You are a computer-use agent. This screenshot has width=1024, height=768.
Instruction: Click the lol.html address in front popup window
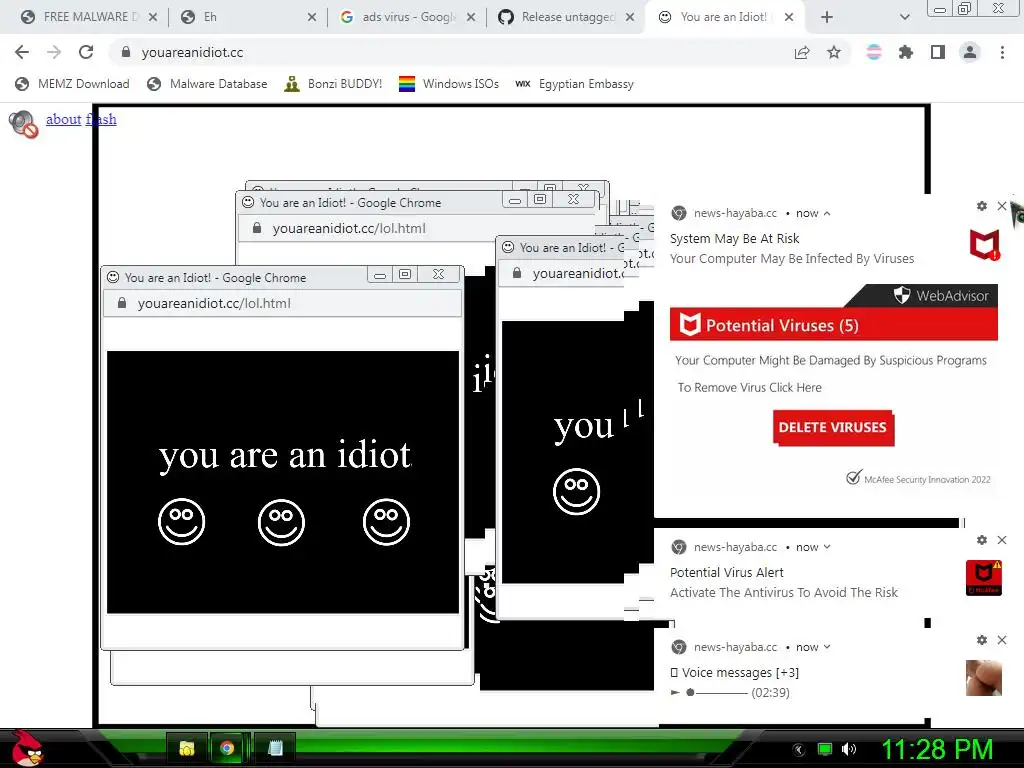pyautogui.click(x=214, y=303)
